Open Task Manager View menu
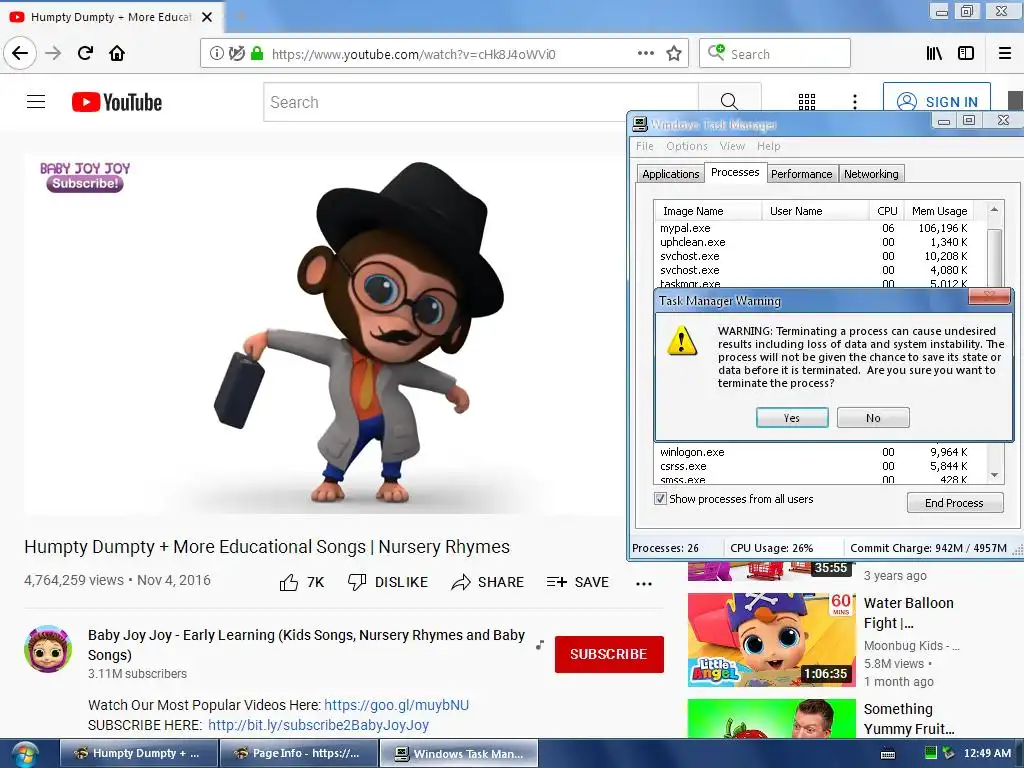Image resolution: width=1024 pixels, height=768 pixels. (x=732, y=146)
